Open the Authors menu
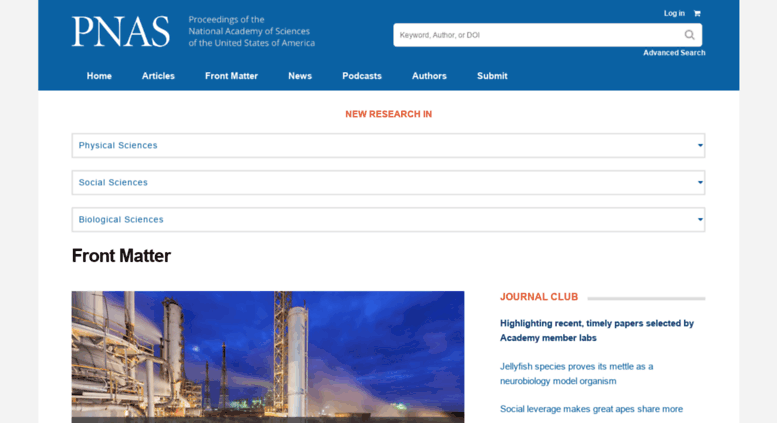Viewport: 777px width, 423px height. pos(429,76)
